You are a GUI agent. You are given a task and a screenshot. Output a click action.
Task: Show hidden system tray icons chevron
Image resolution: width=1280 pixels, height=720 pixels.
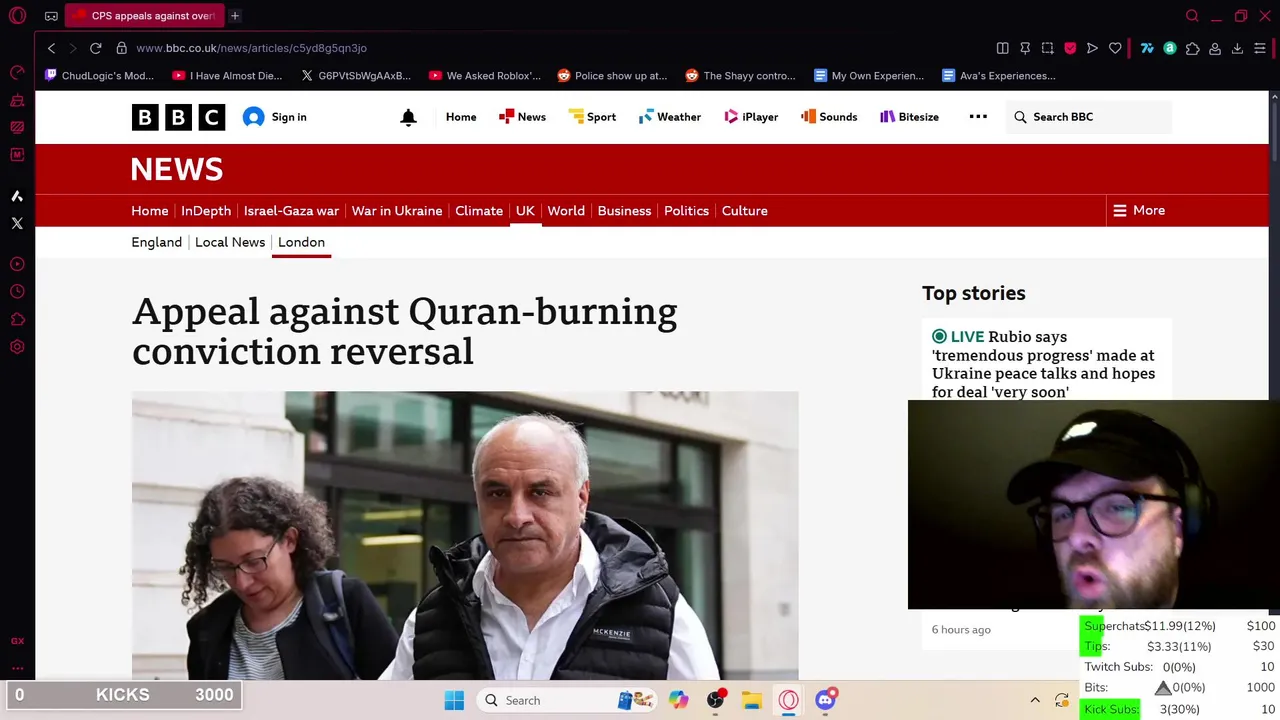pos(1035,700)
